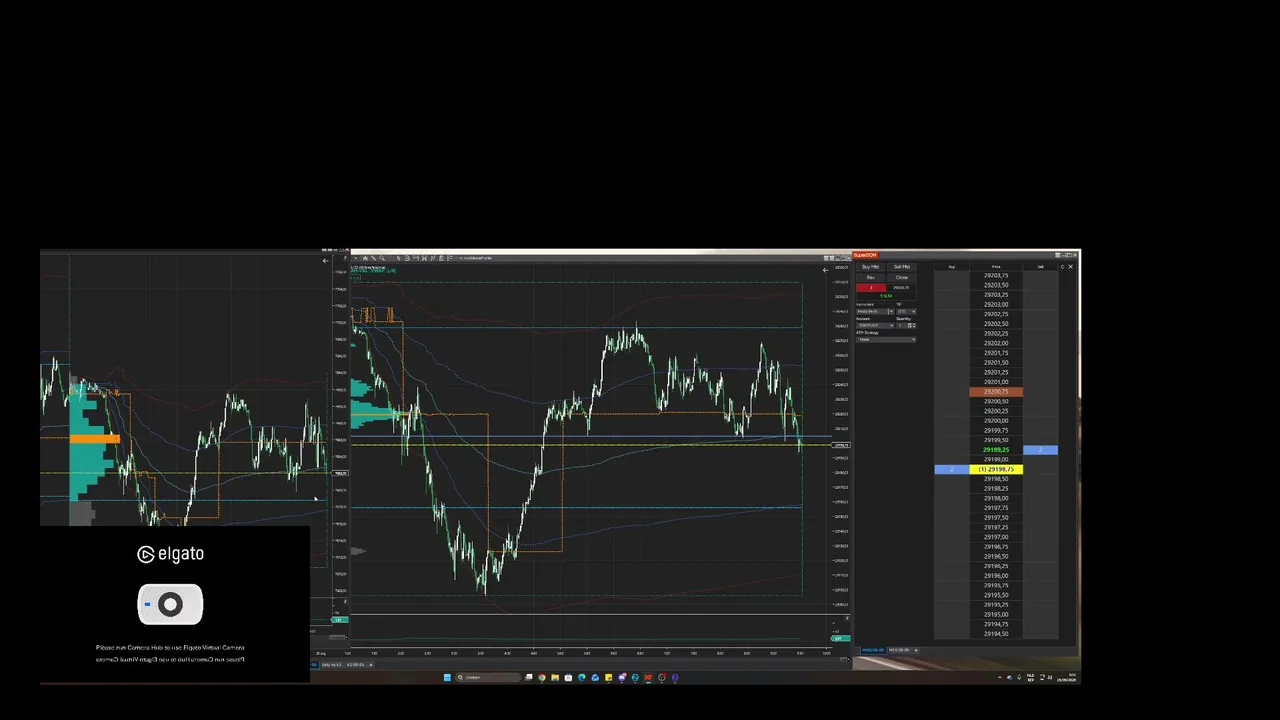This screenshot has width=1280, height=720.
Task: Open File Explorer from the taskbar
Action: point(555,677)
